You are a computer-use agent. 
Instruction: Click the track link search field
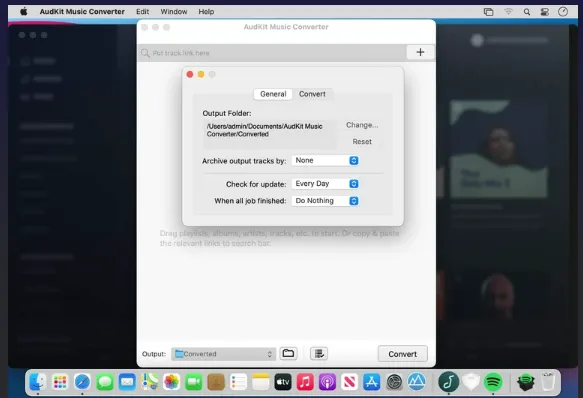click(272, 53)
